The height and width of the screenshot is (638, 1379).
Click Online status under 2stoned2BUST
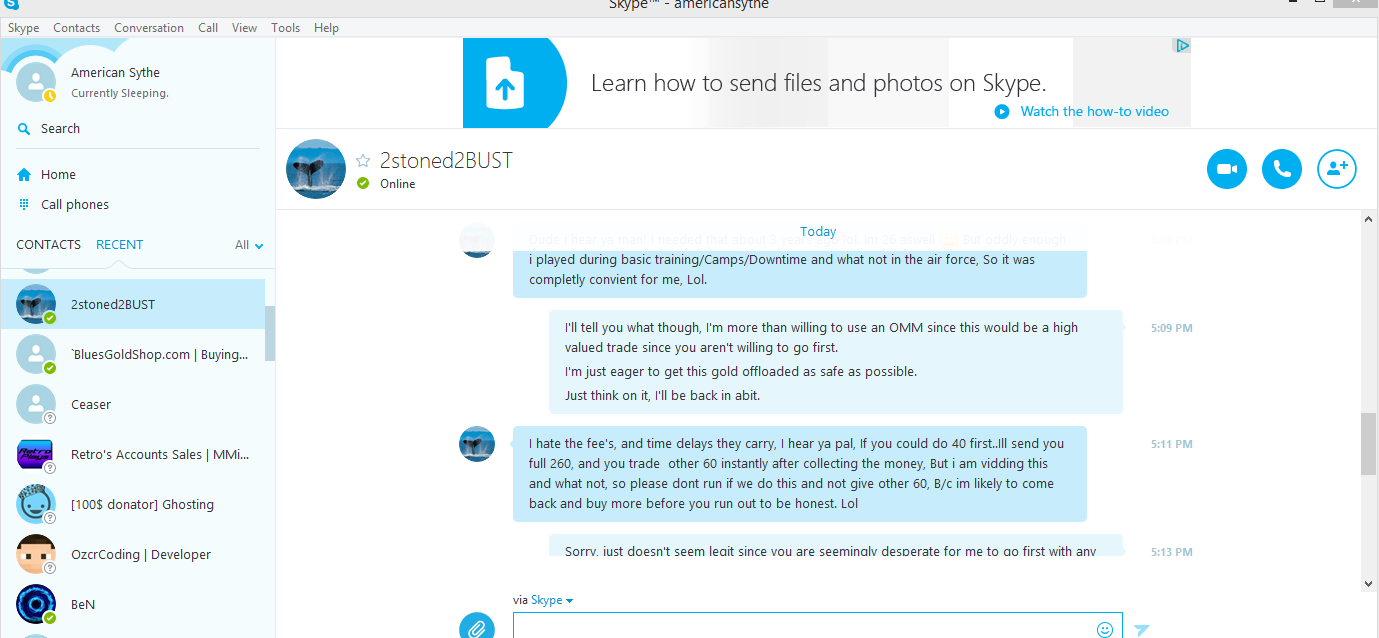pos(398,184)
